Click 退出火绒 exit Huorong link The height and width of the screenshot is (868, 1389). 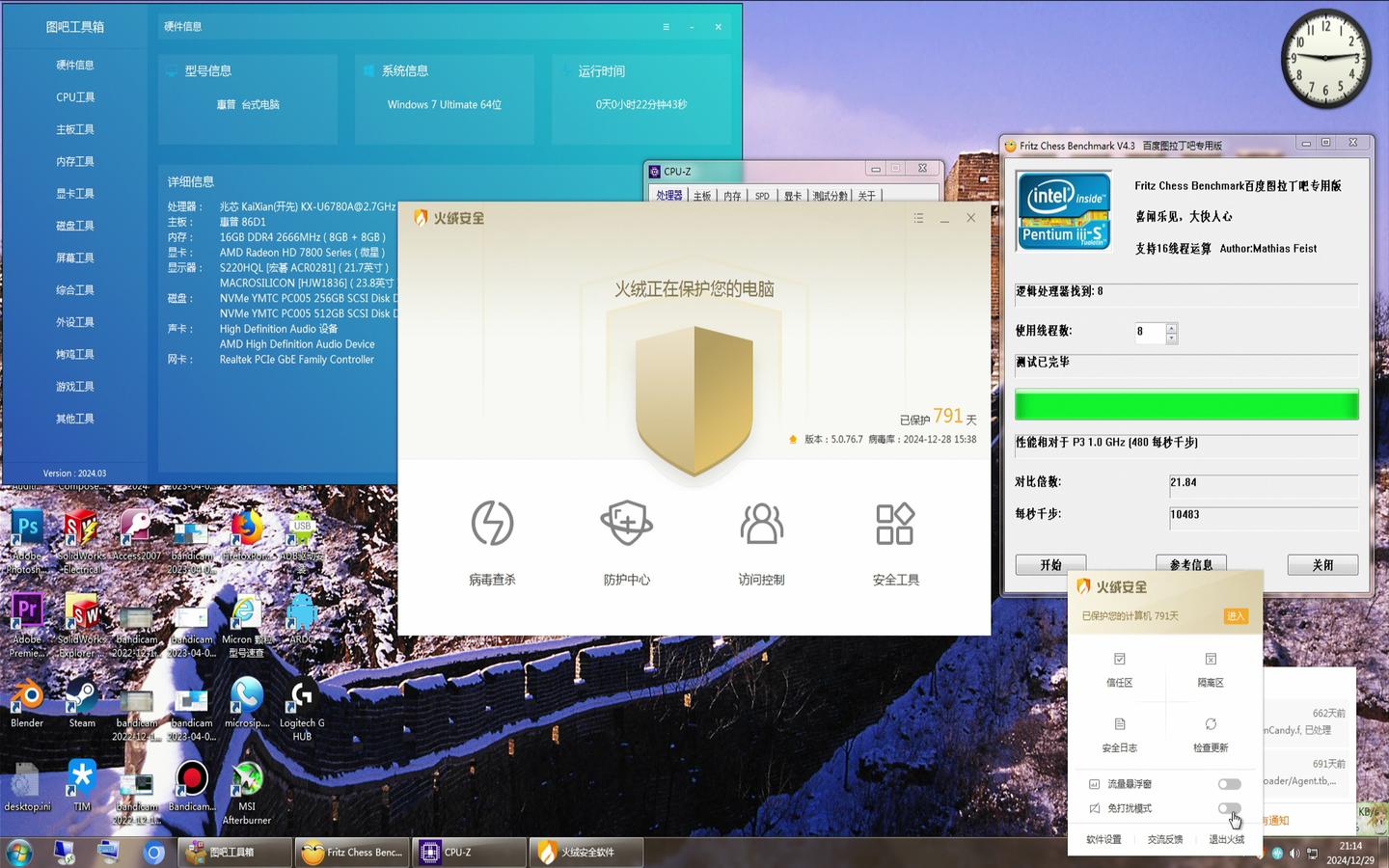tap(1227, 840)
